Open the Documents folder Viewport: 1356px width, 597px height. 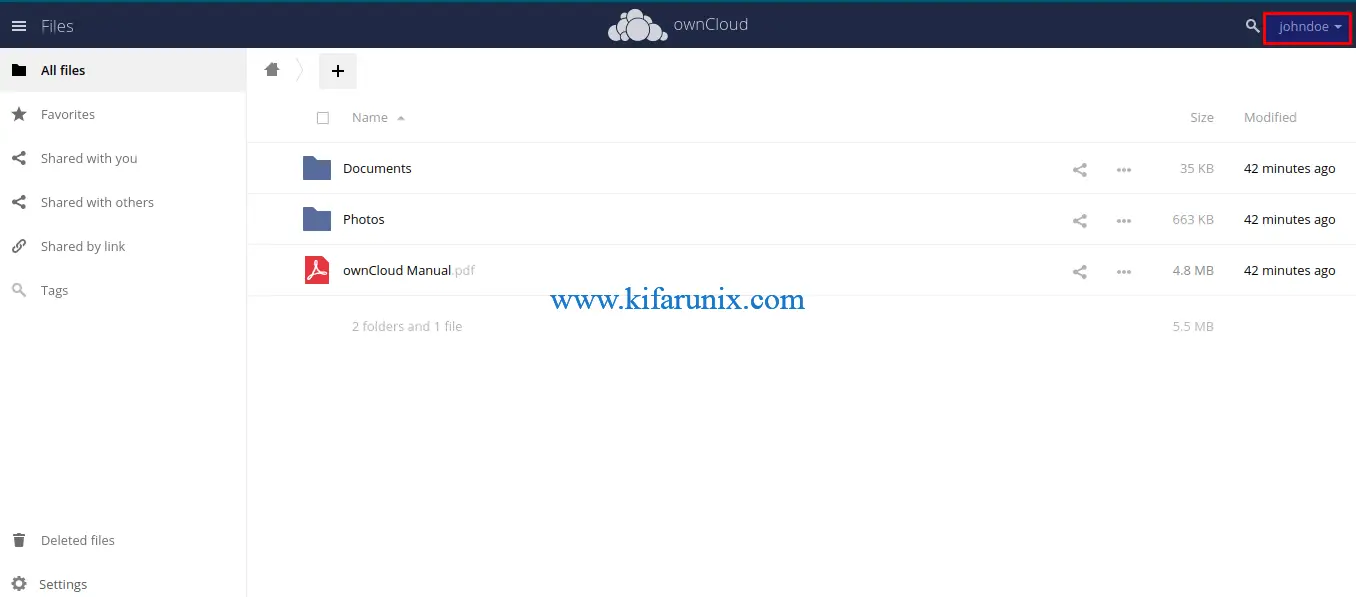[x=377, y=169]
